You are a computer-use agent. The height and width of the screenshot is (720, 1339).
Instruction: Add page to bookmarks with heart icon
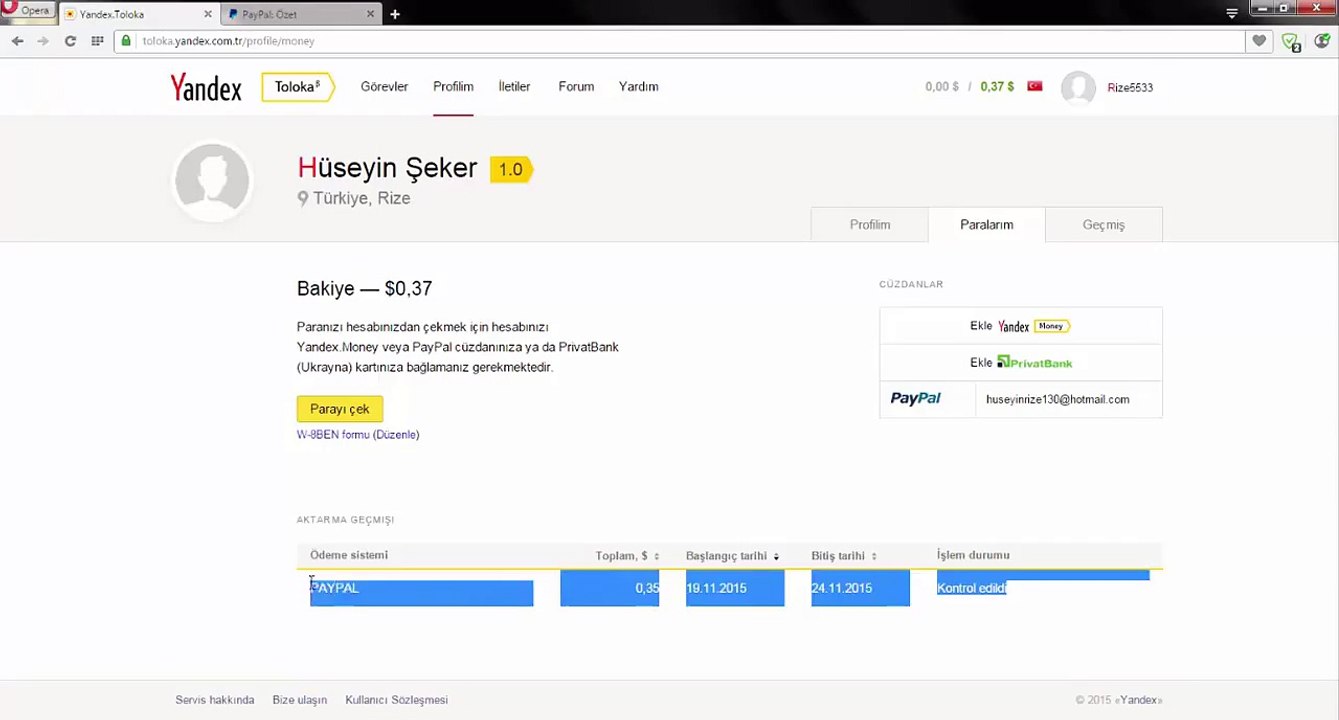tap(1260, 41)
